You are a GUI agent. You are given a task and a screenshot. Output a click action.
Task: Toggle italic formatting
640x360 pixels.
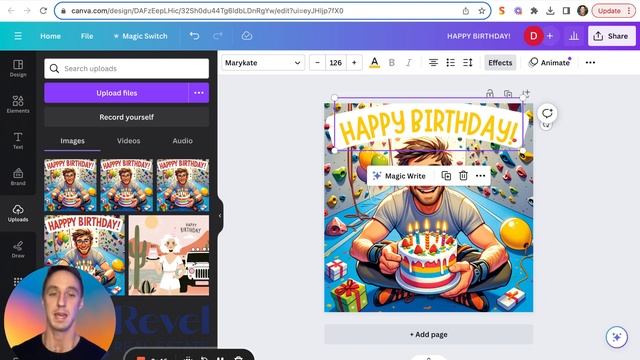(409, 62)
